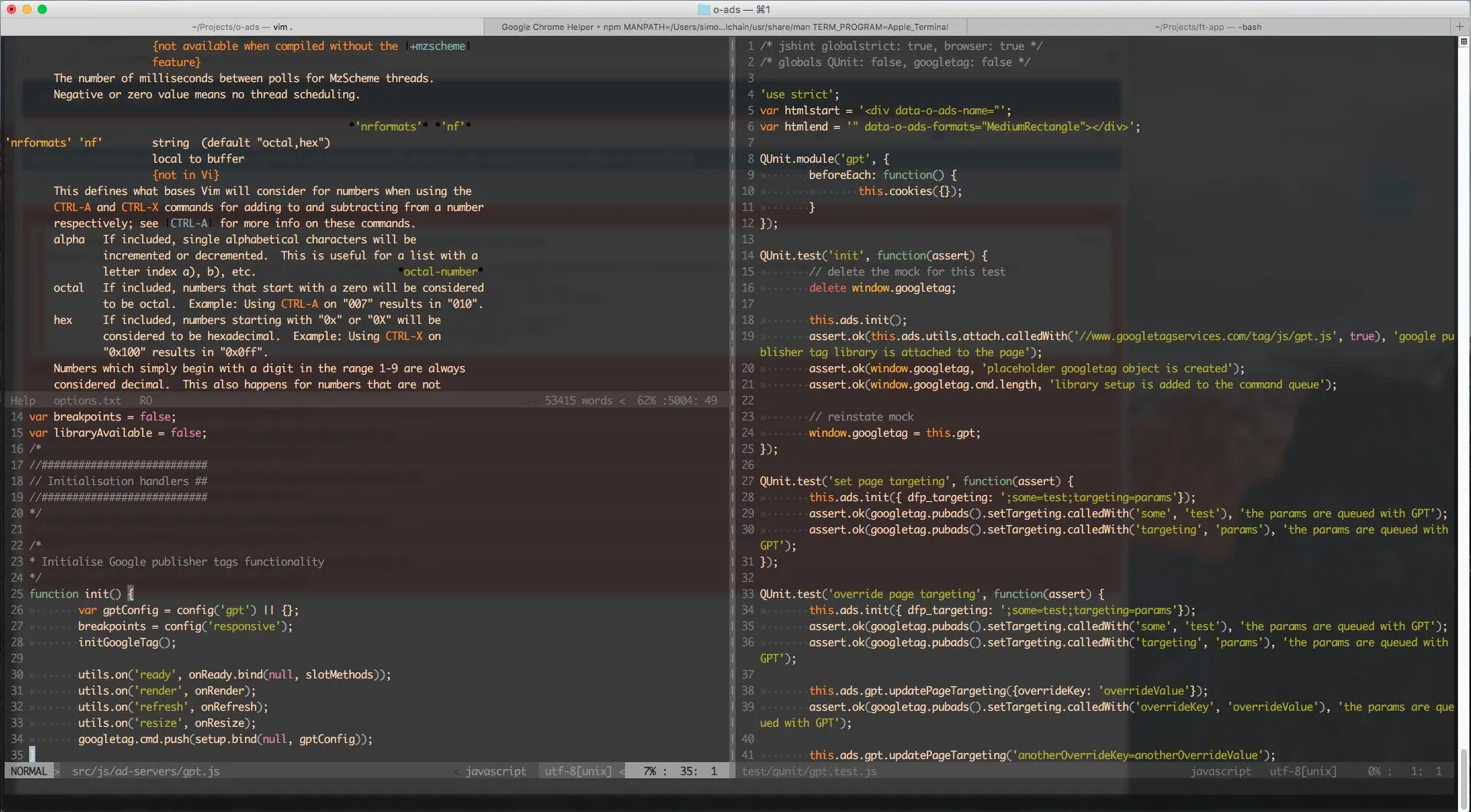Screen dimensions: 1471x812
Task: Click the split pane icon above scrollbar
Action: tap(1463, 41)
